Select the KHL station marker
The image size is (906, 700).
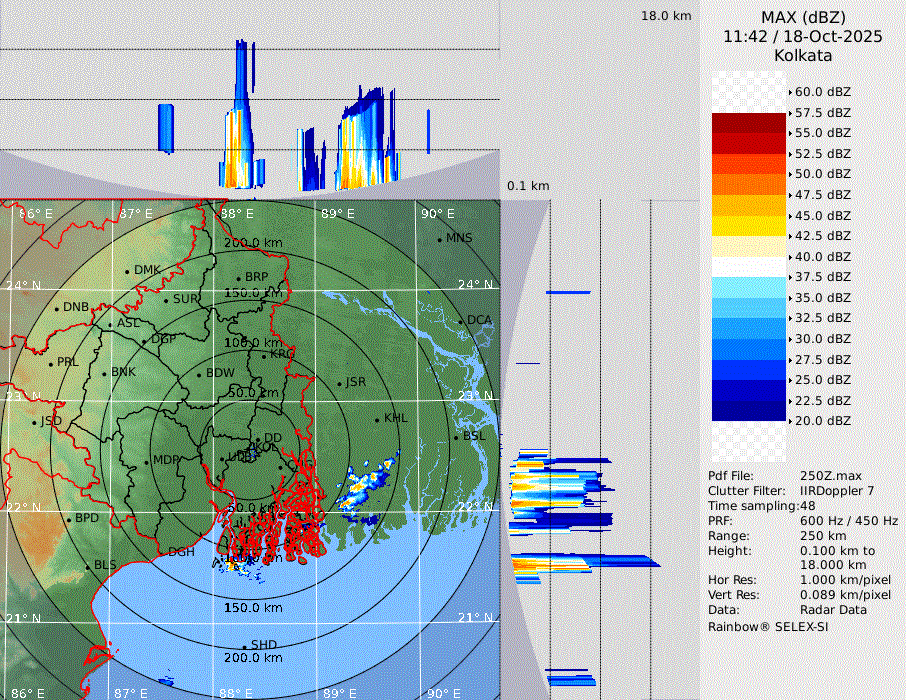point(377,419)
